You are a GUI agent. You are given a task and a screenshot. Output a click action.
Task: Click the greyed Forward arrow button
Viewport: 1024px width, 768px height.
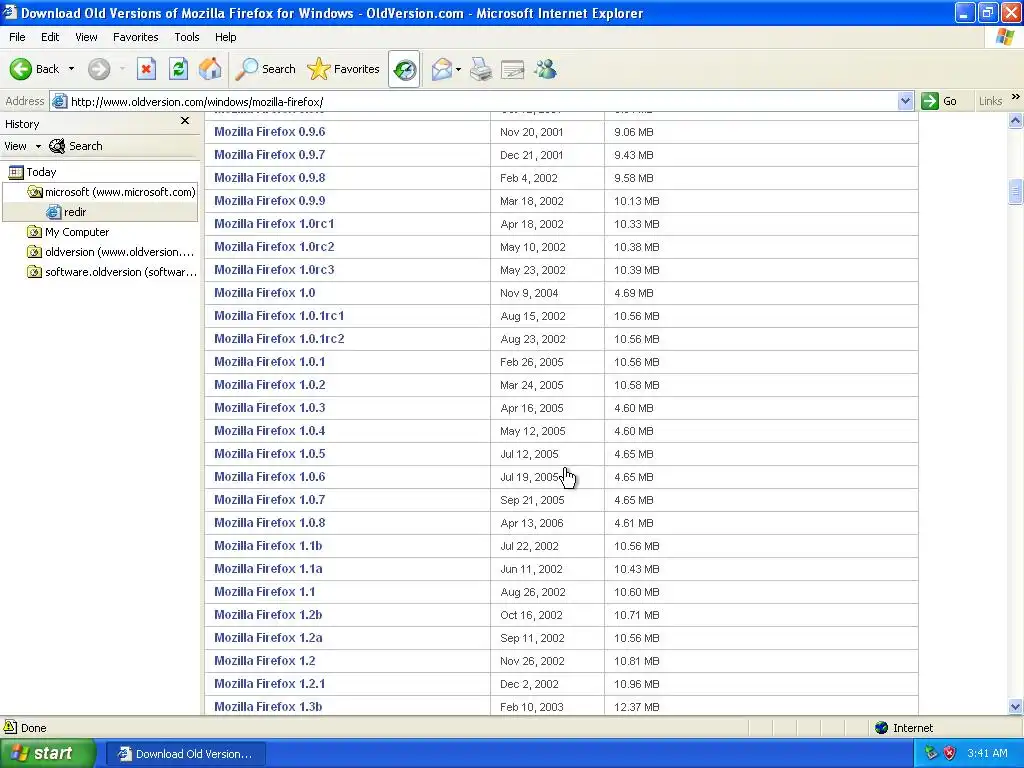pos(99,69)
